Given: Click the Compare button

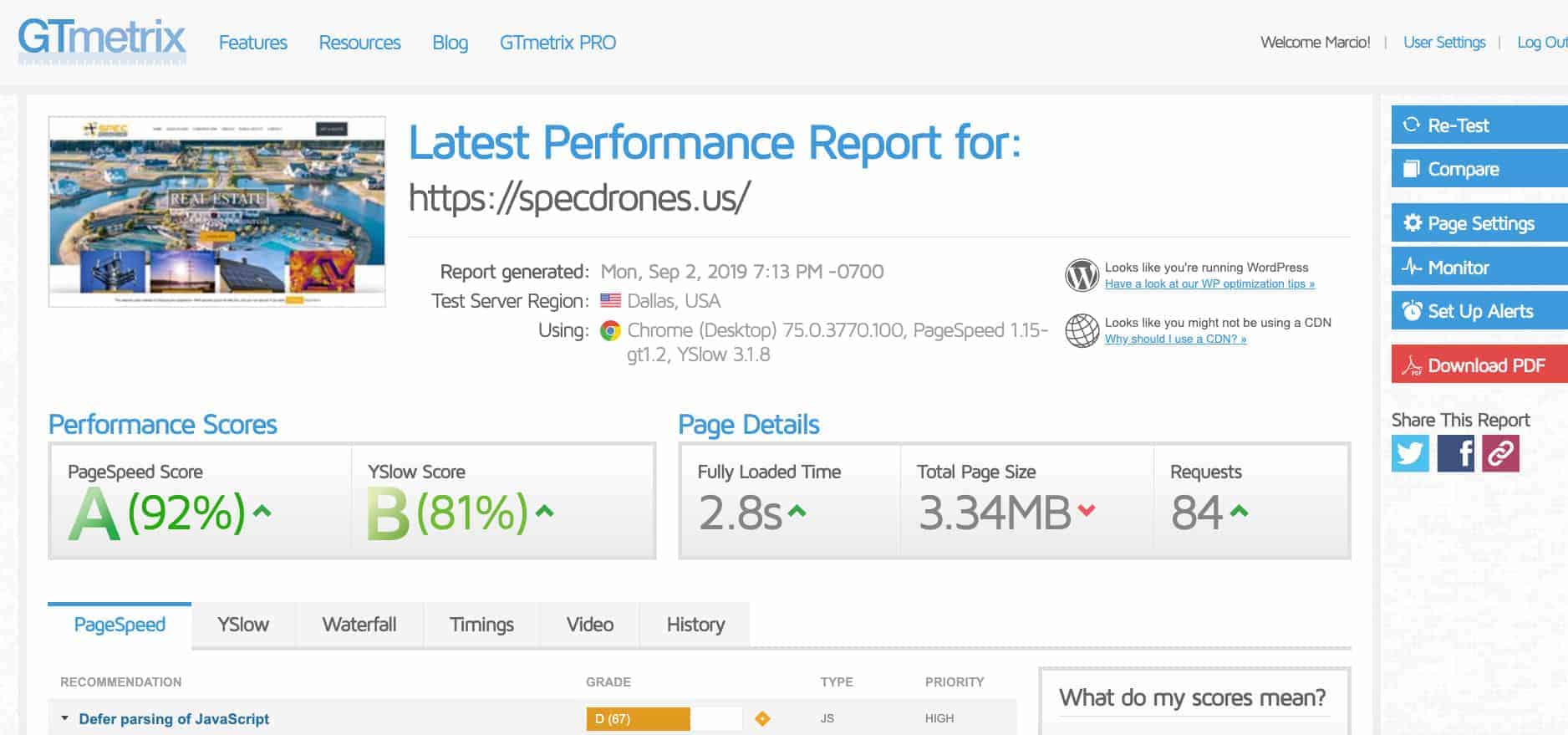Looking at the screenshot, I should [1479, 169].
